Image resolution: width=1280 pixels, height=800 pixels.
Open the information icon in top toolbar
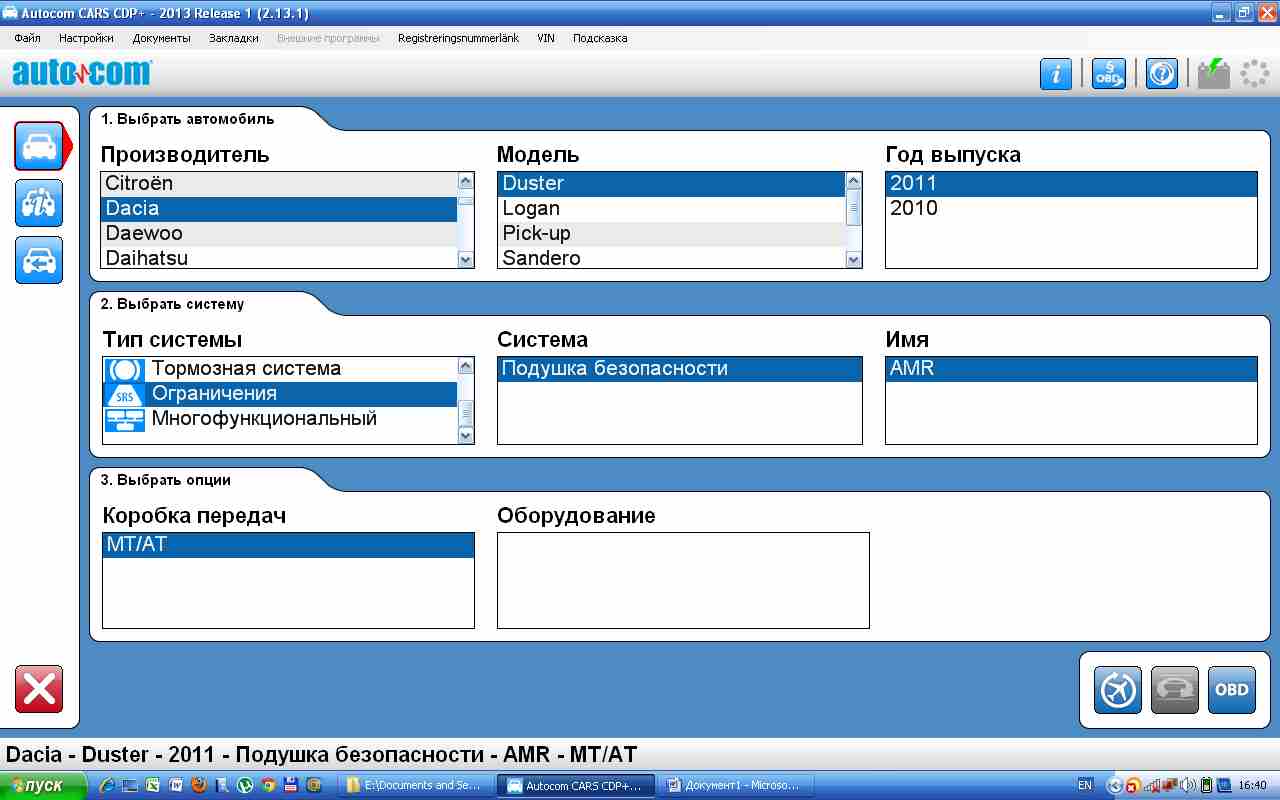(1055, 74)
